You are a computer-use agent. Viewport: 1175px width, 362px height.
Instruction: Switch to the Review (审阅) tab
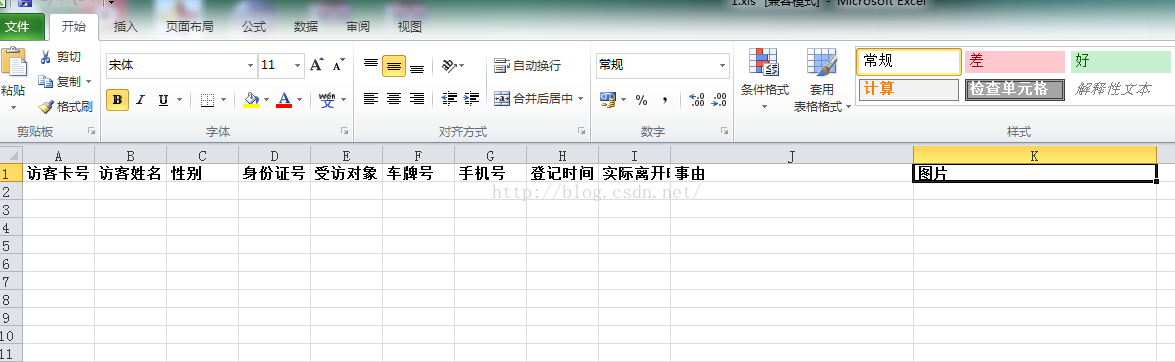(357, 27)
